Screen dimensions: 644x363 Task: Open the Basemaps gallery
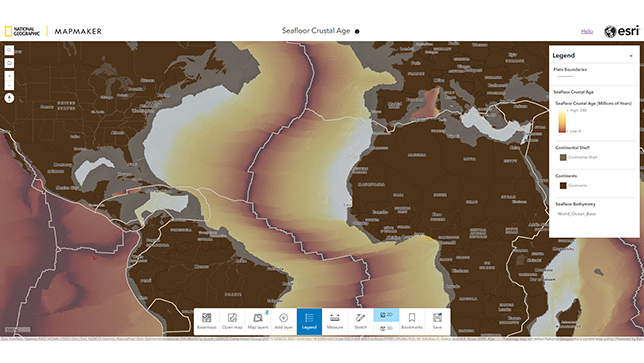(207, 322)
